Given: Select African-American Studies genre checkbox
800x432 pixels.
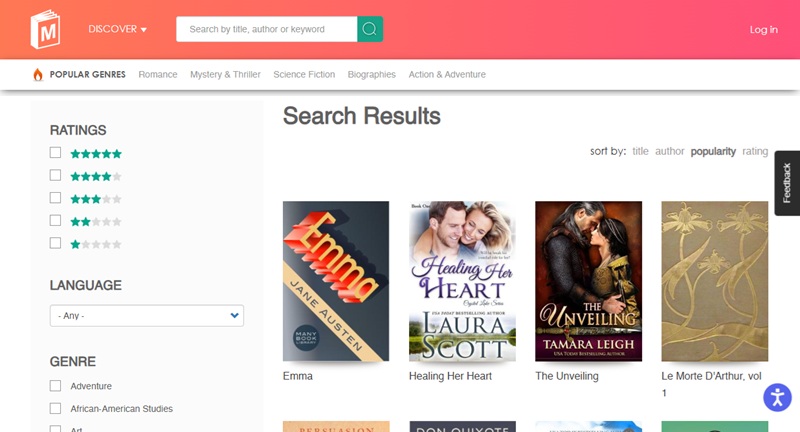Looking at the screenshot, I should [56, 408].
